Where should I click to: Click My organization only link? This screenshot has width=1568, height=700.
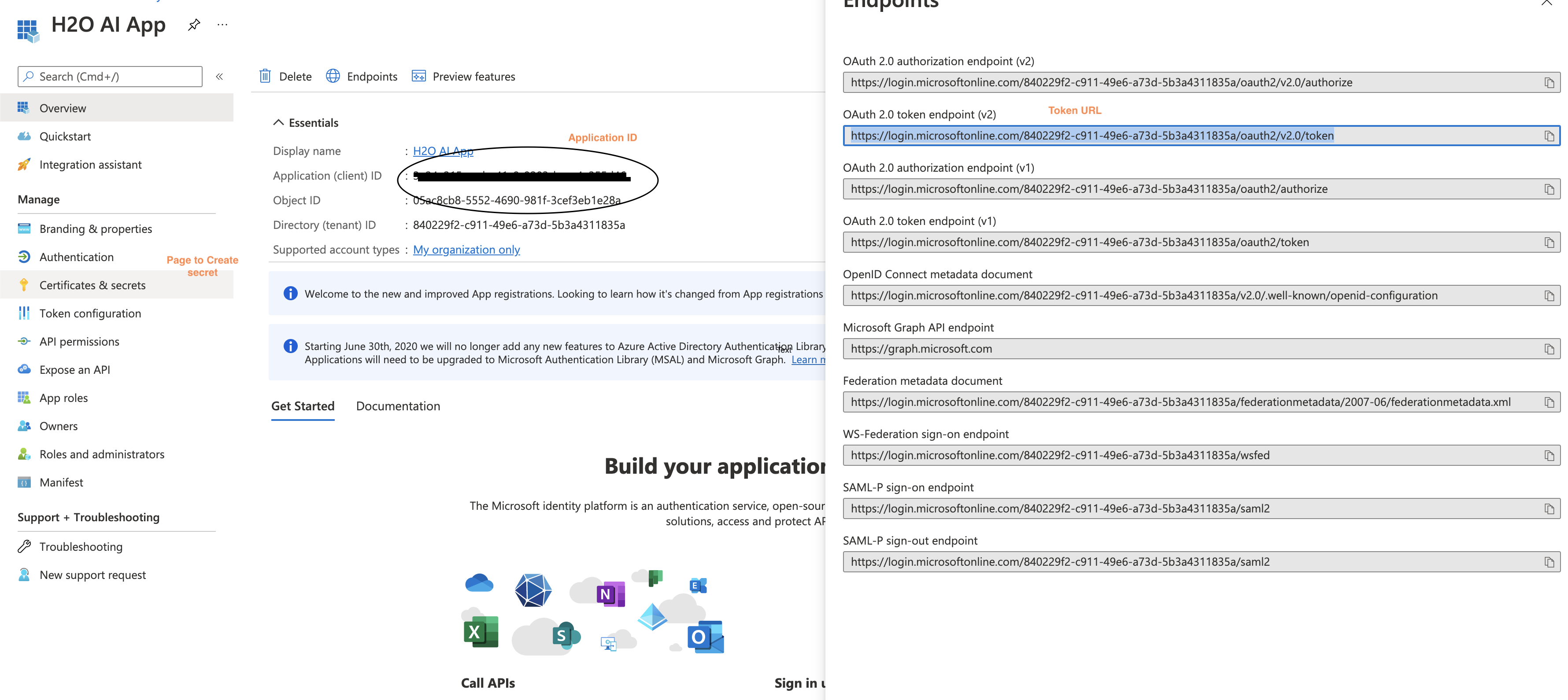click(466, 249)
